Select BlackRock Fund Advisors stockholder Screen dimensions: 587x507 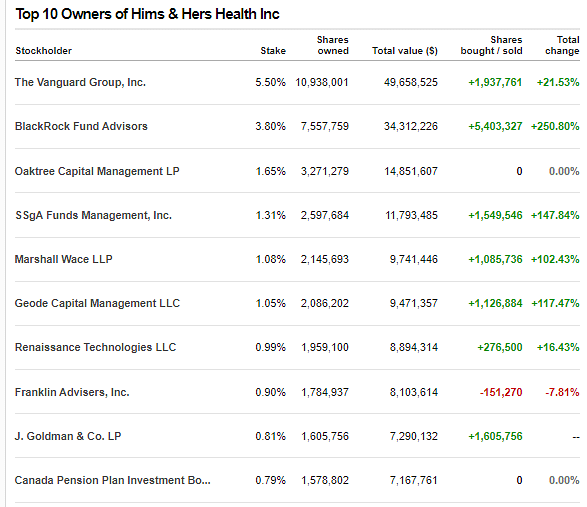81,127
